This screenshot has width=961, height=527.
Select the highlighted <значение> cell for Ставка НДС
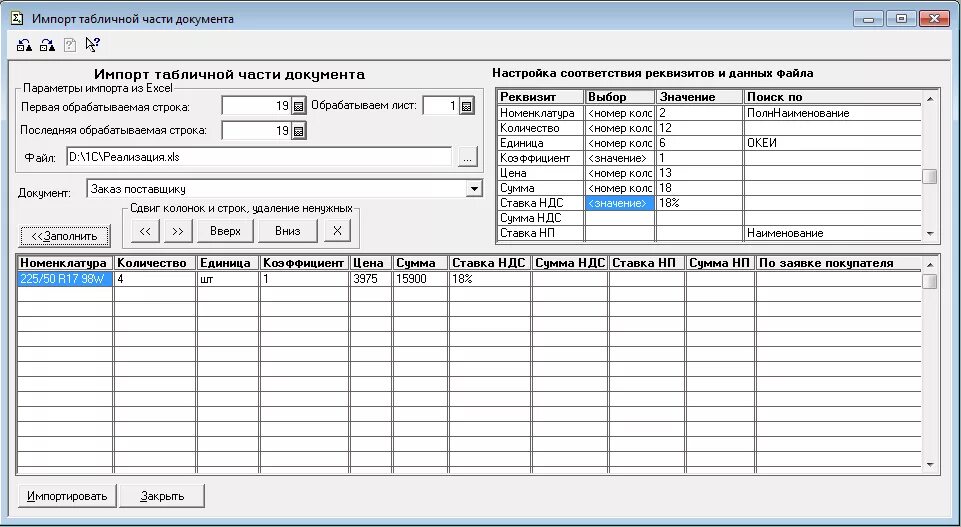620,203
